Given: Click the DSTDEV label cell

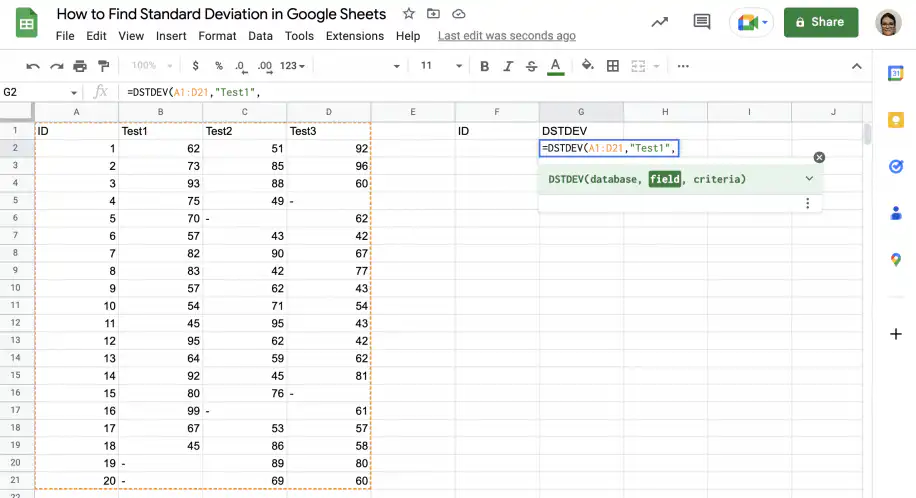Looking at the screenshot, I should click(x=581, y=131).
